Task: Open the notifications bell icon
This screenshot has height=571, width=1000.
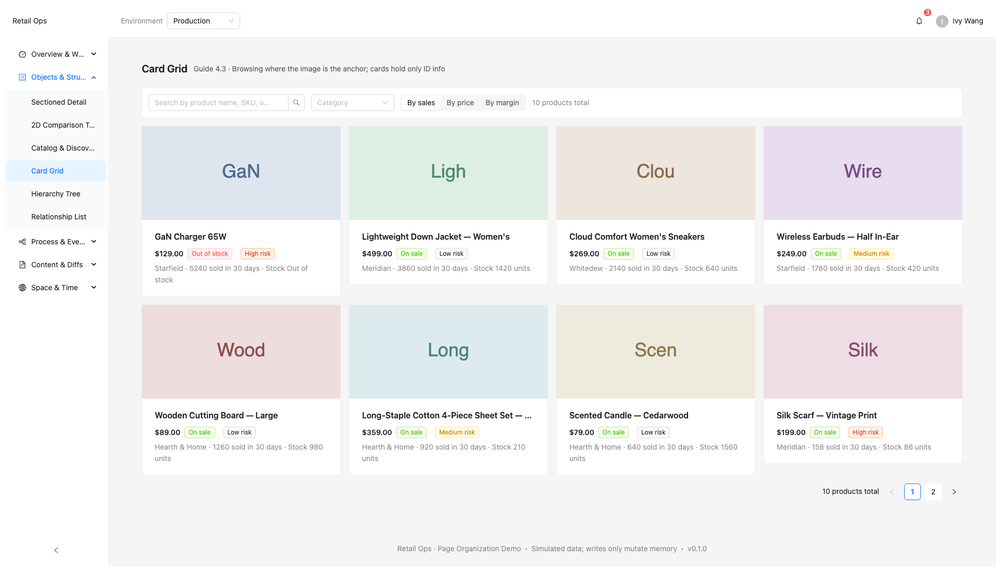Action: click(919, 21)
